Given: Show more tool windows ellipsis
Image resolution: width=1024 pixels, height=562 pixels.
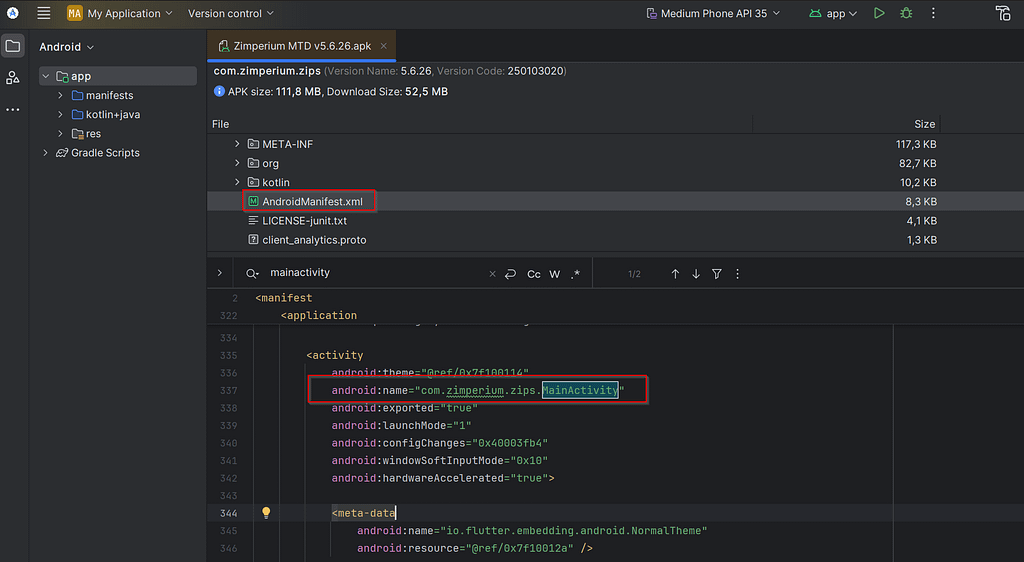Looking at the screenshot, I should (12, 110).
